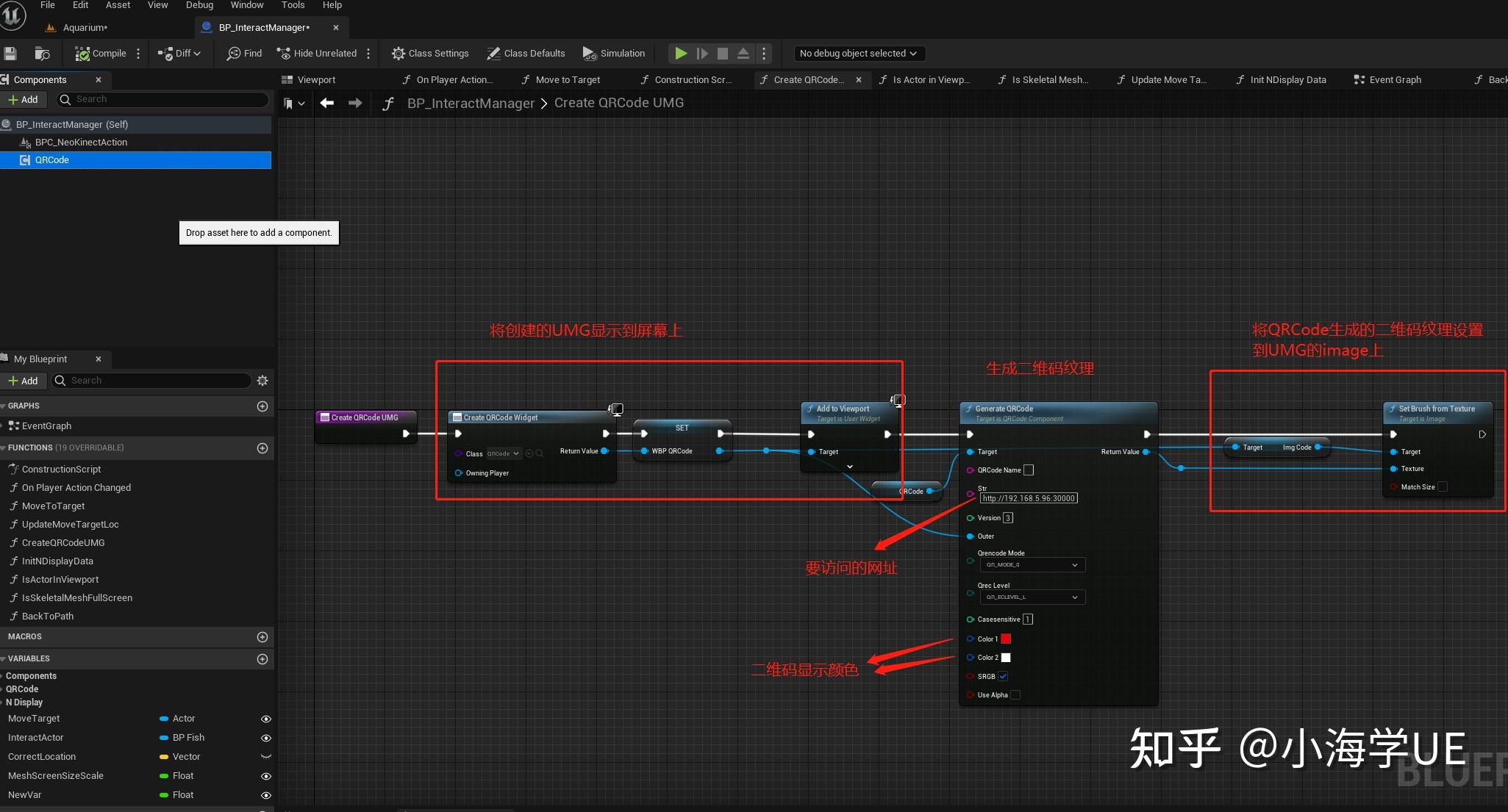Click the Compile button

[x=101, y=54]
